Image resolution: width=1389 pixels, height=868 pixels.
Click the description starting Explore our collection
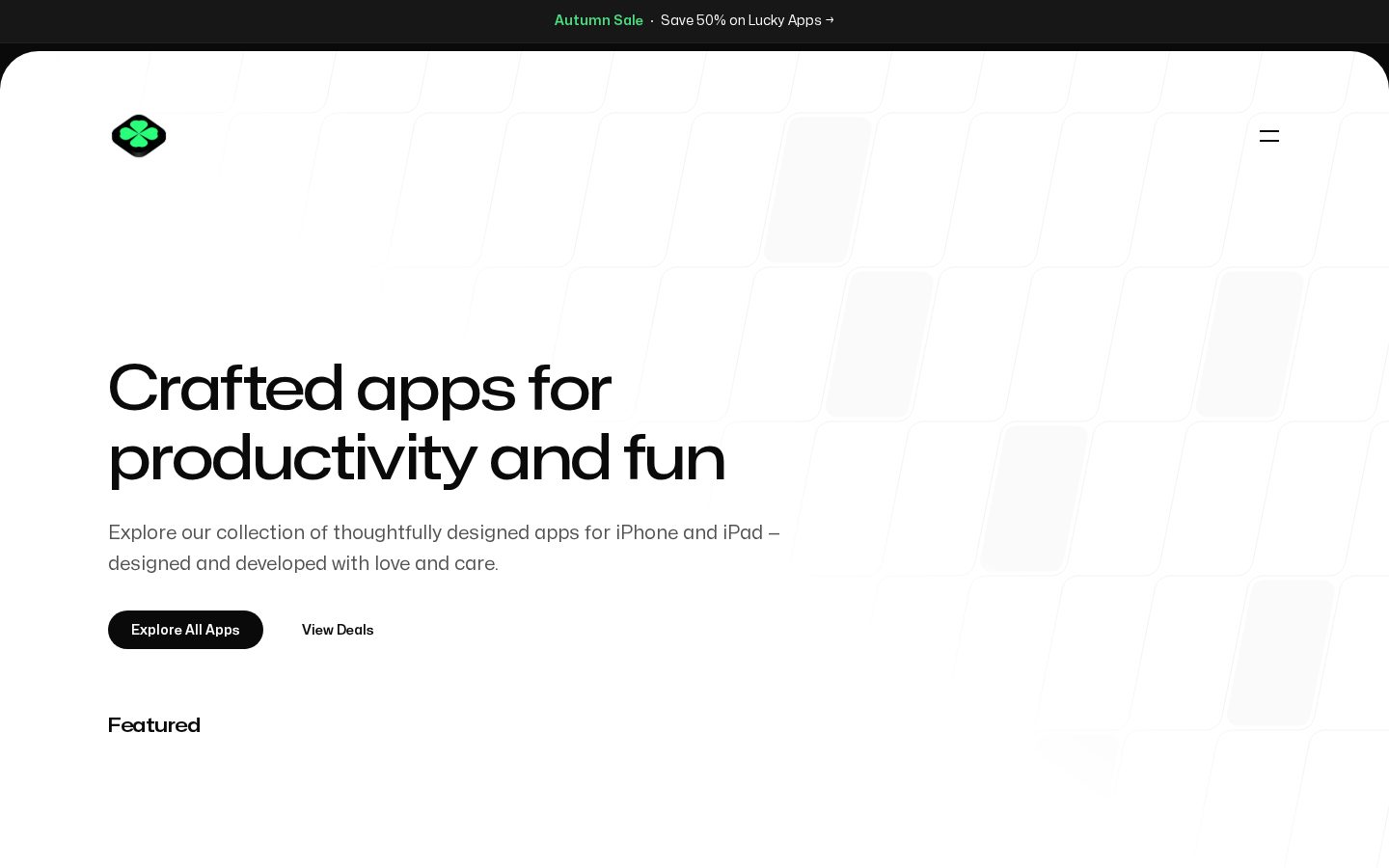click(444, 548)
